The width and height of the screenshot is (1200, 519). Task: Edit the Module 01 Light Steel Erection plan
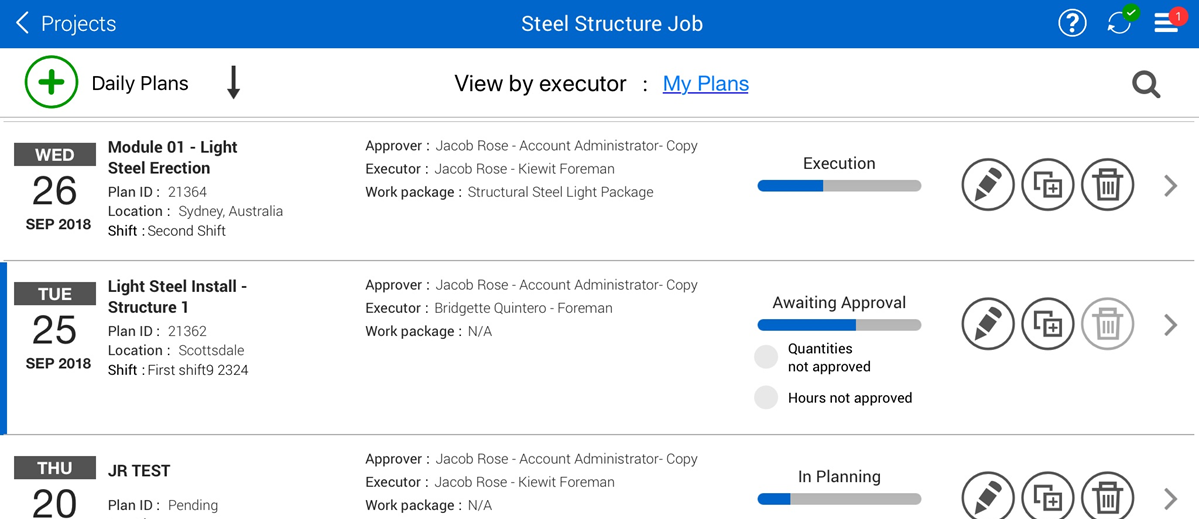(x=987, y=185)
